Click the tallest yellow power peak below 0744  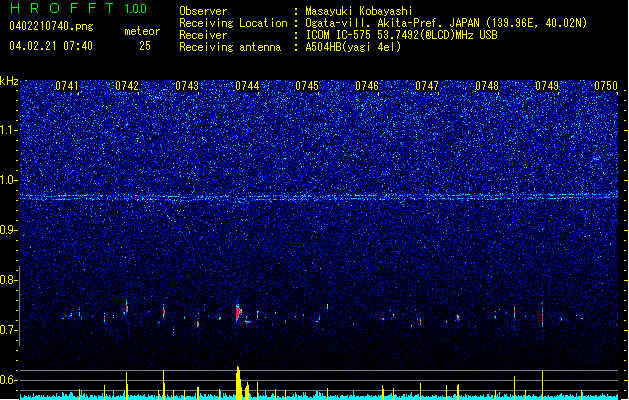coord(238,383)
